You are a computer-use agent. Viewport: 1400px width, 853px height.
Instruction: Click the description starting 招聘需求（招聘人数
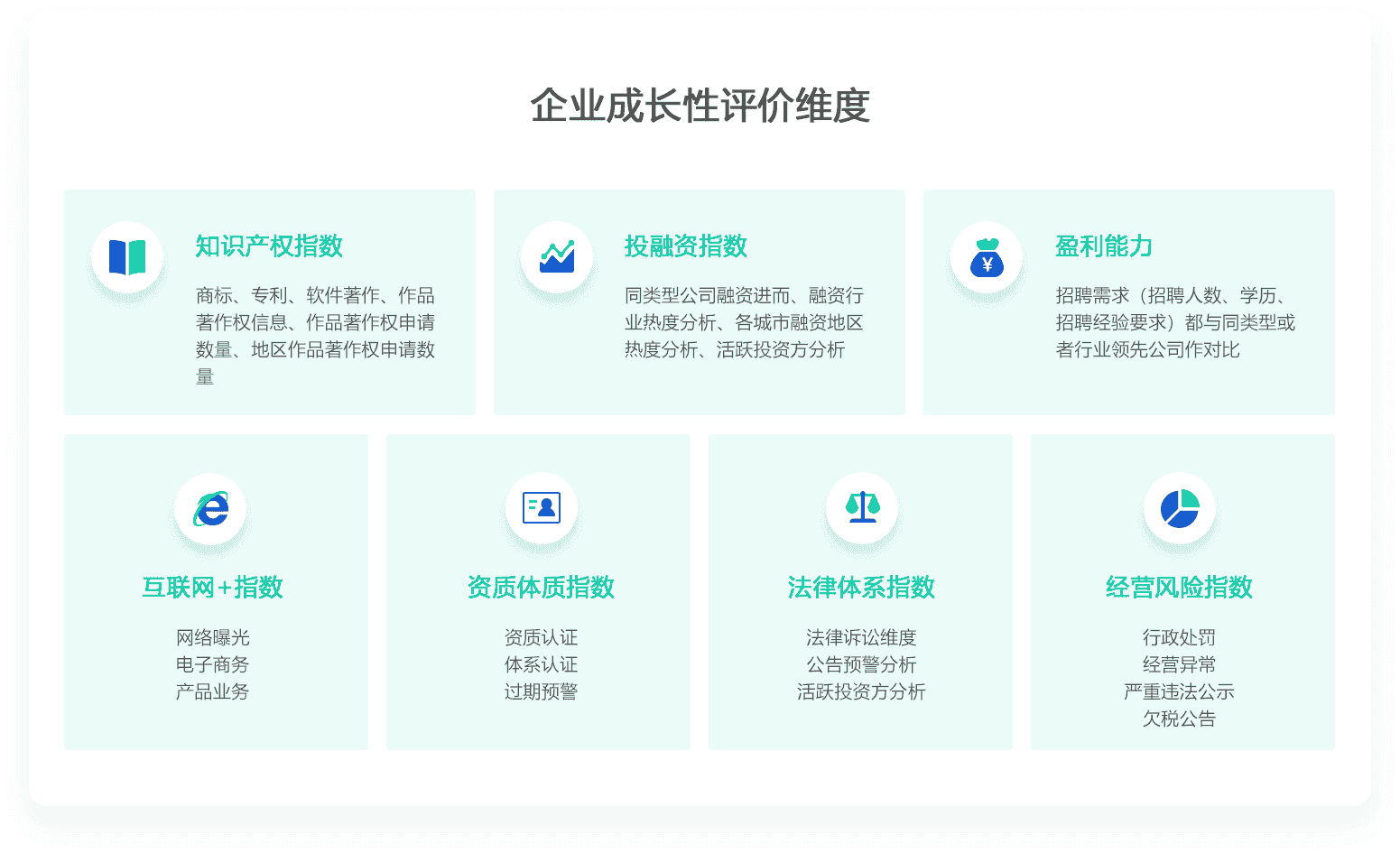1175,322
